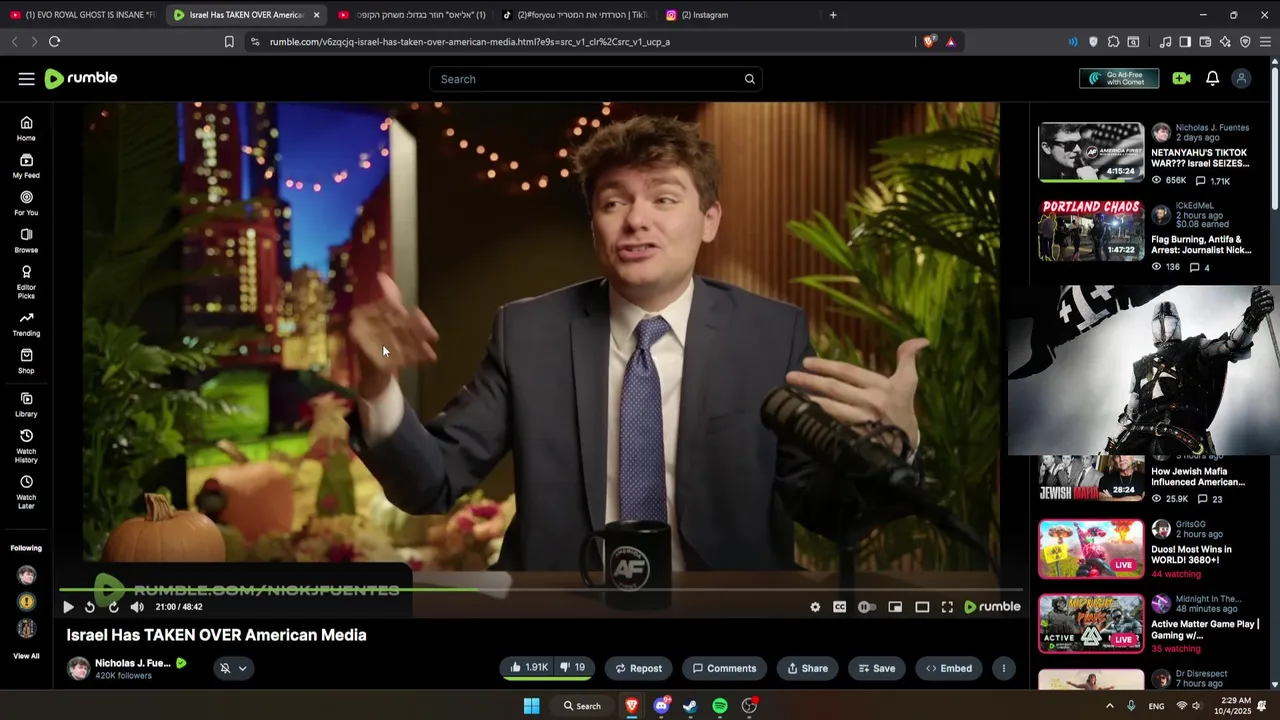Open How Jewish Mafia Influenced American video
This screenshot has width=1280, height=720.
click(1090, 478)
